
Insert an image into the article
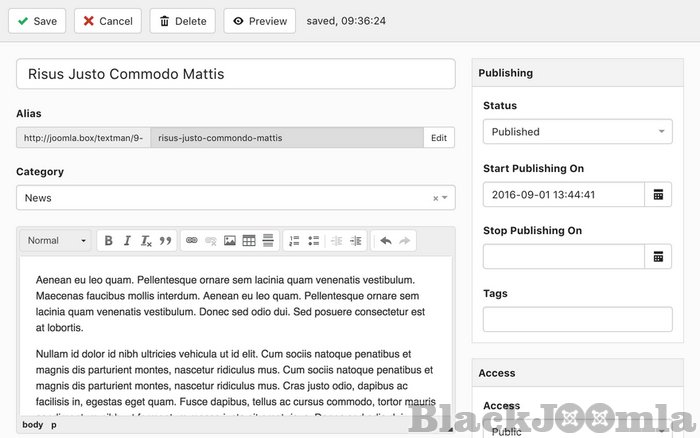tap(230, 241)
